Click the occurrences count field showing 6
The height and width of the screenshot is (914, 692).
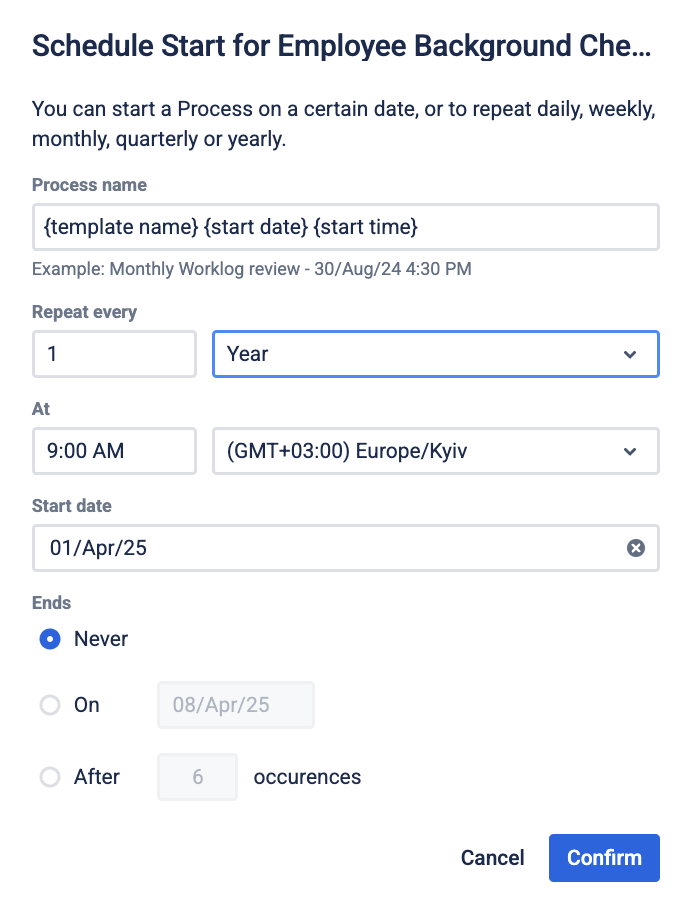point(197,777)
